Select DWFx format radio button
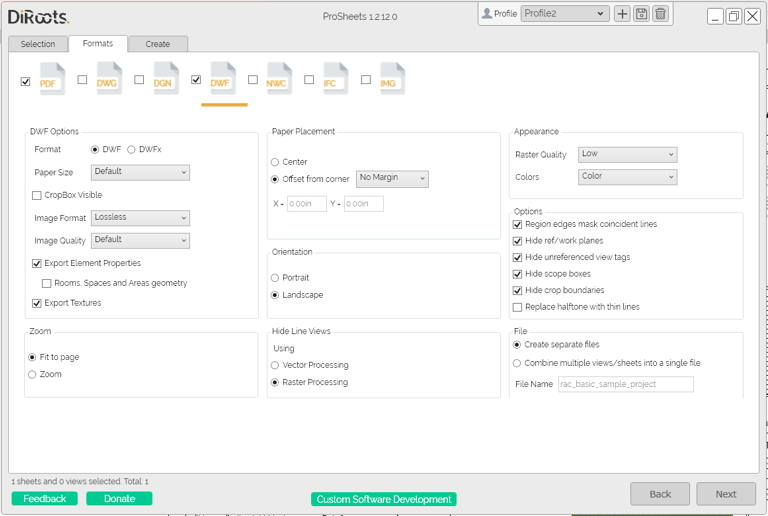This screenshot has height=516, width=768. (x=131, y=150)
